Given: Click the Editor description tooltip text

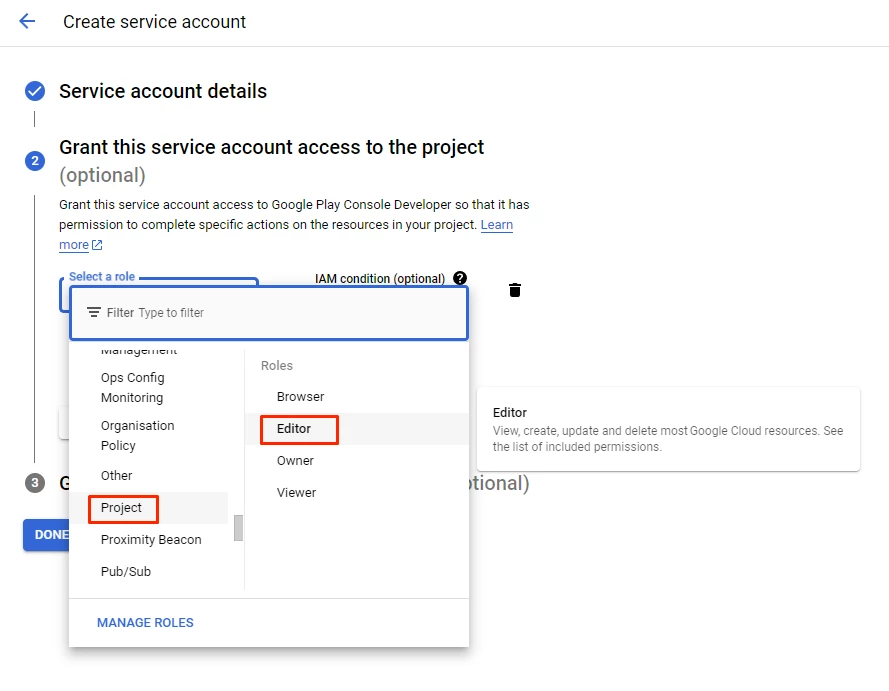Looking at the screenshot, I should (668, 439).
